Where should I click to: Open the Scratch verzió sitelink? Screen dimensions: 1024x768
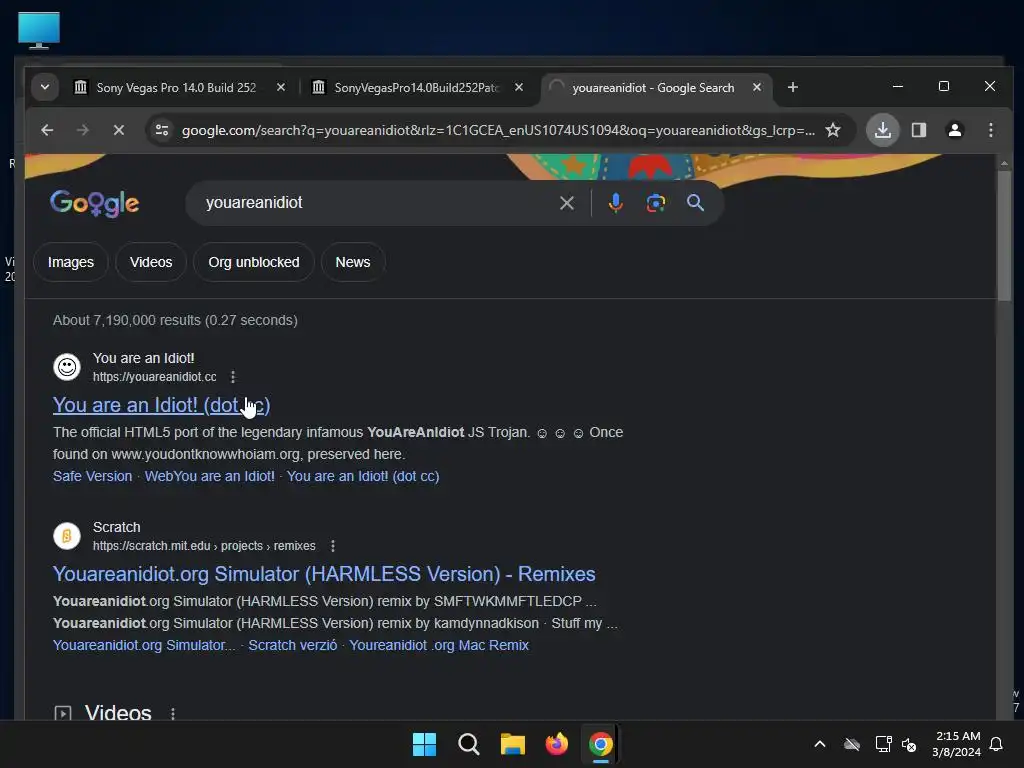point(293,646)
